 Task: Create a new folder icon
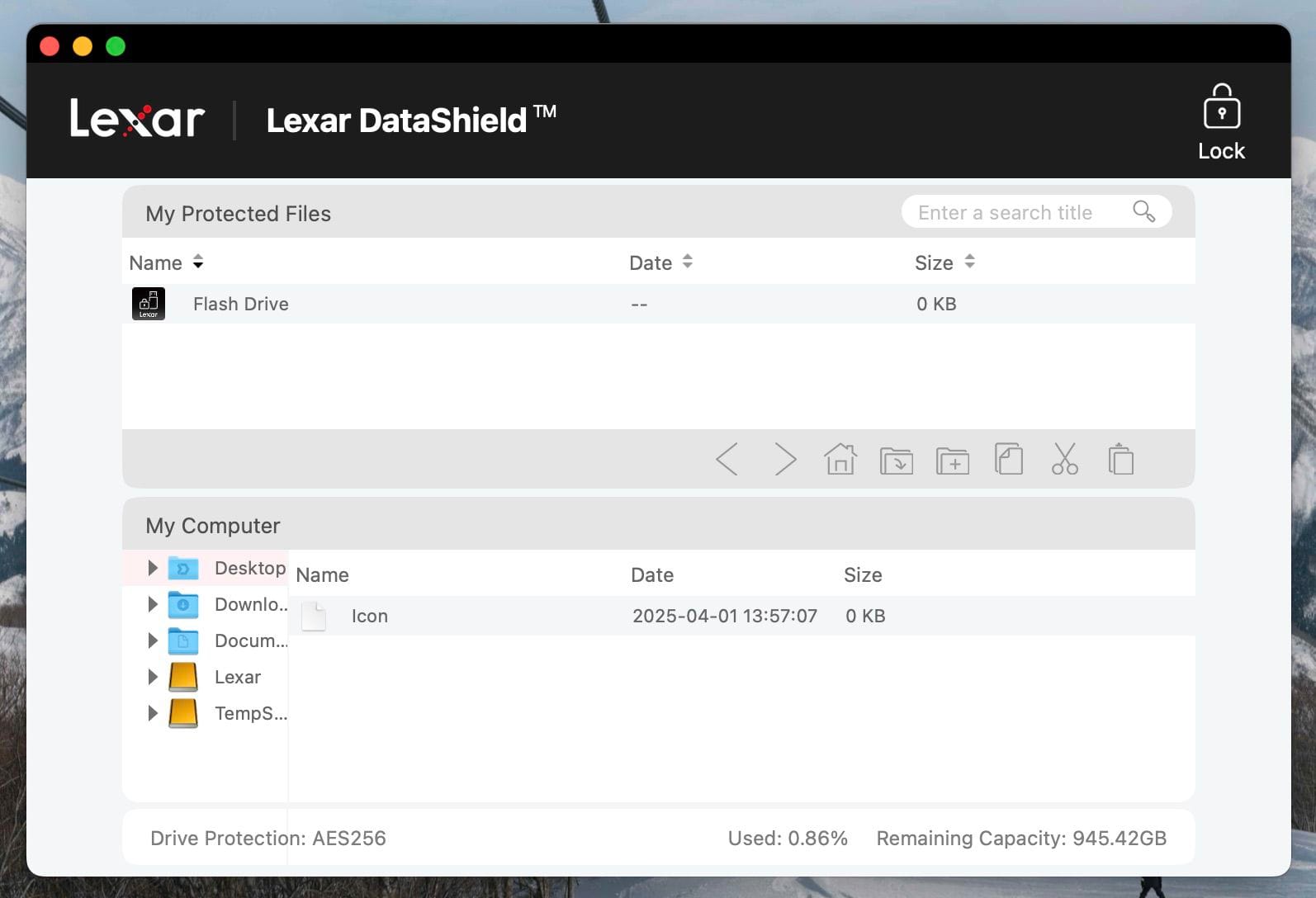(x=953, y=460)
